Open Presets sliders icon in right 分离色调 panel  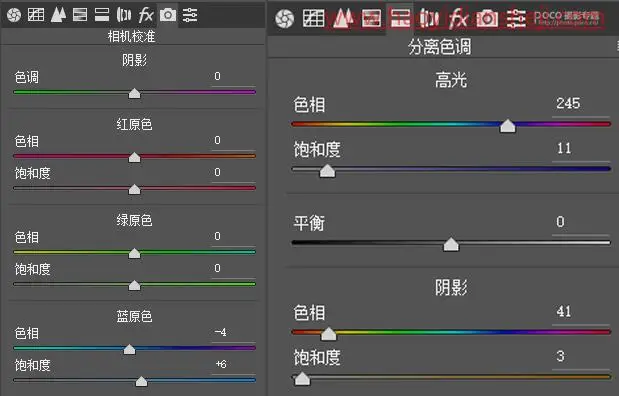[516, 19]
